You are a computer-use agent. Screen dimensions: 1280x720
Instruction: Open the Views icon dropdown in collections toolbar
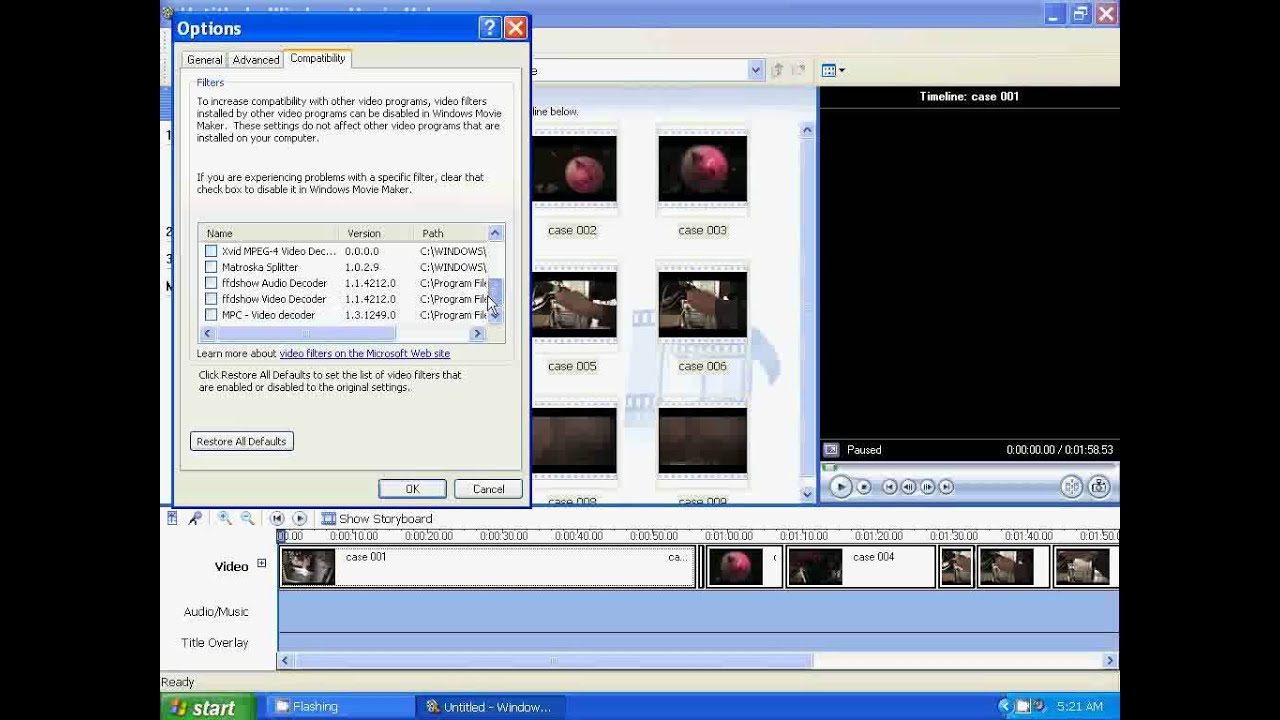click(833, 70)
